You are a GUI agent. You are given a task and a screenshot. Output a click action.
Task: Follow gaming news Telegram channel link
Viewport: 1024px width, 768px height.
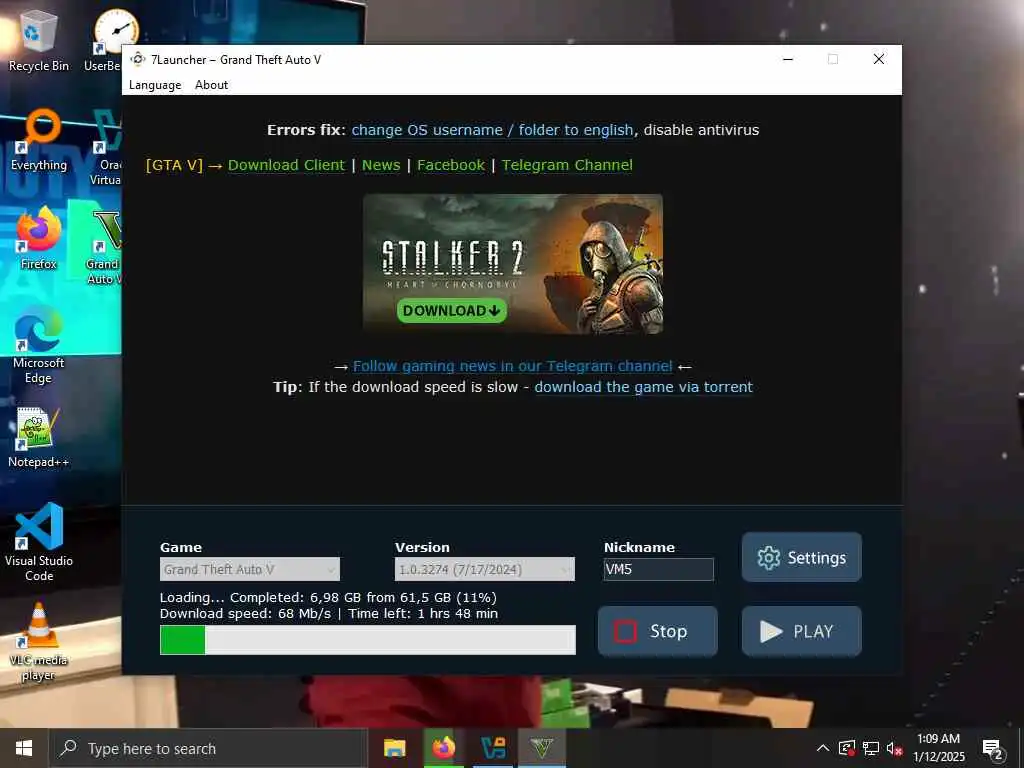click(513, 366)
